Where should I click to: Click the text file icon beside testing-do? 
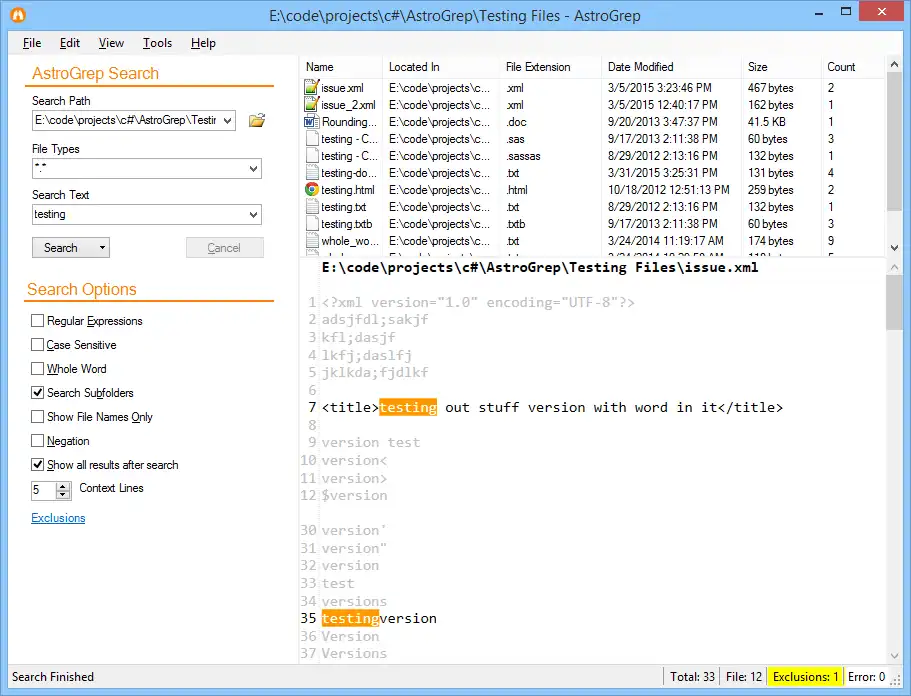coord(313,172)
